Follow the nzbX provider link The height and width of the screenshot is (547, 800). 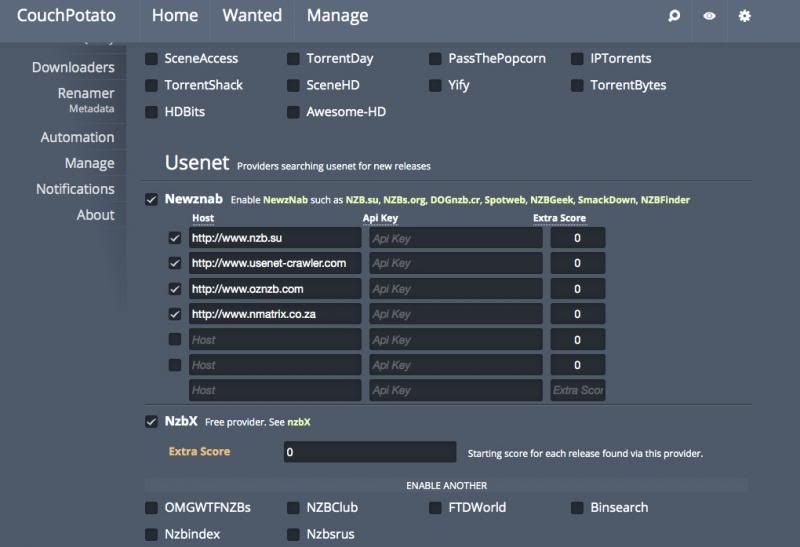coord(299,423)
